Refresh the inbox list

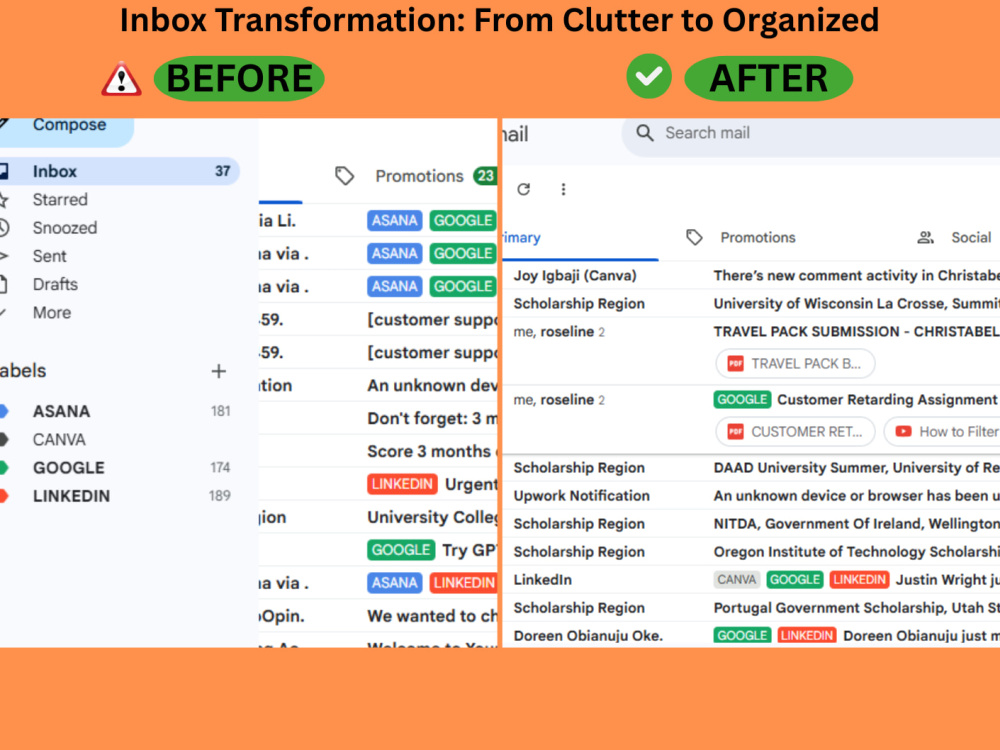tap(524, 189)
